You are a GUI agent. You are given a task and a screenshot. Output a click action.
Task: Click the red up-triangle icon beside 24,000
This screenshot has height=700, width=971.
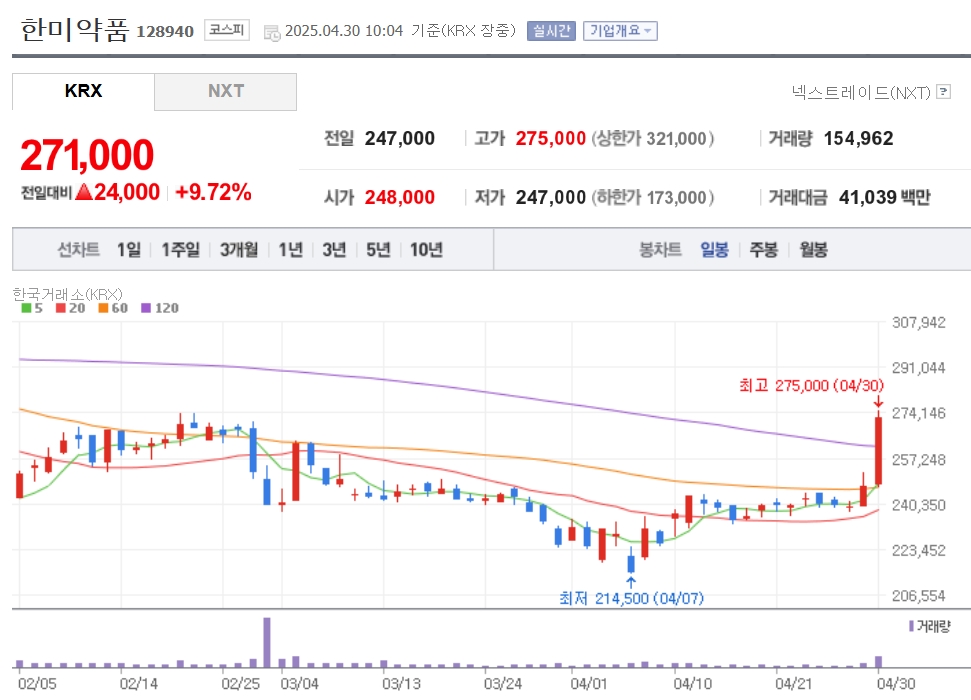click(x=84, y=192)
